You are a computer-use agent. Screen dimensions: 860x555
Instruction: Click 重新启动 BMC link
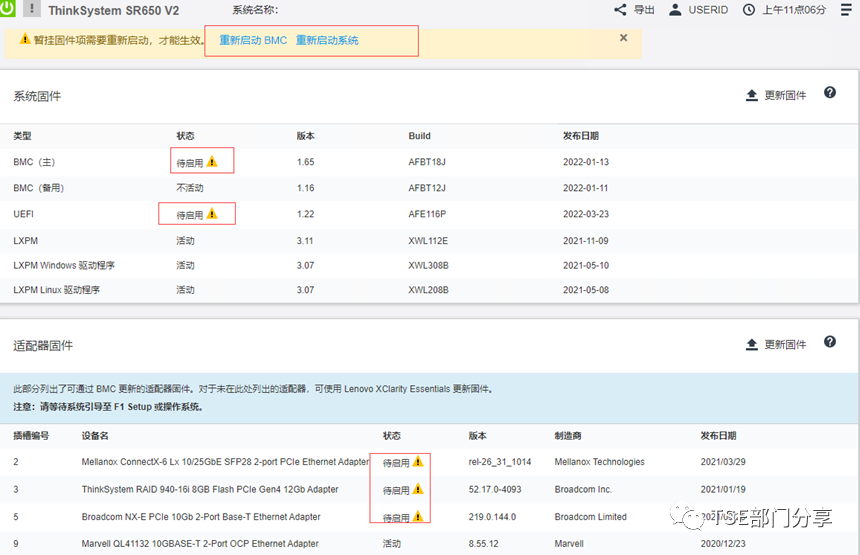point(253,40)
